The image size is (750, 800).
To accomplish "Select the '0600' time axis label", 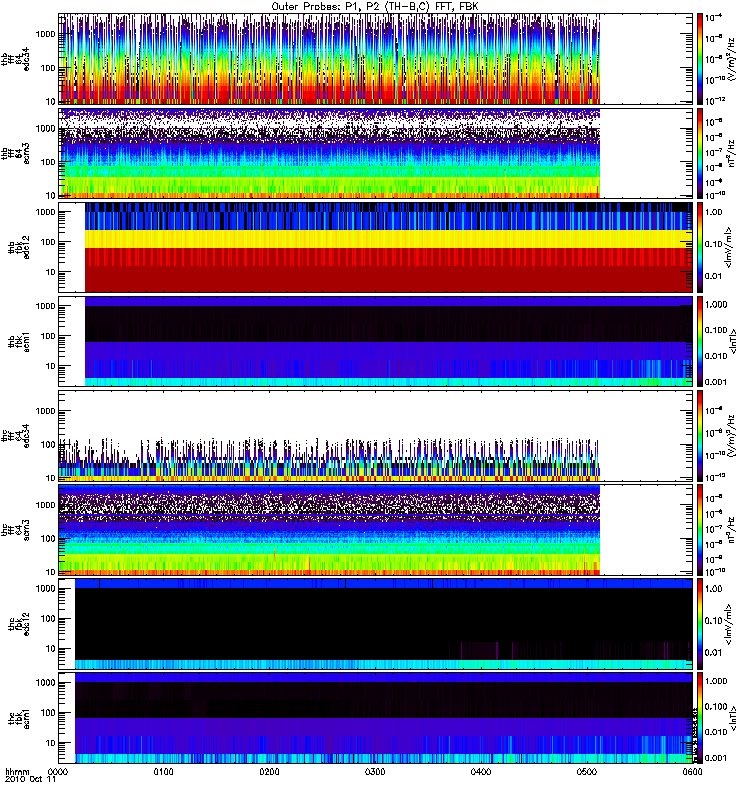I will 692,771.
